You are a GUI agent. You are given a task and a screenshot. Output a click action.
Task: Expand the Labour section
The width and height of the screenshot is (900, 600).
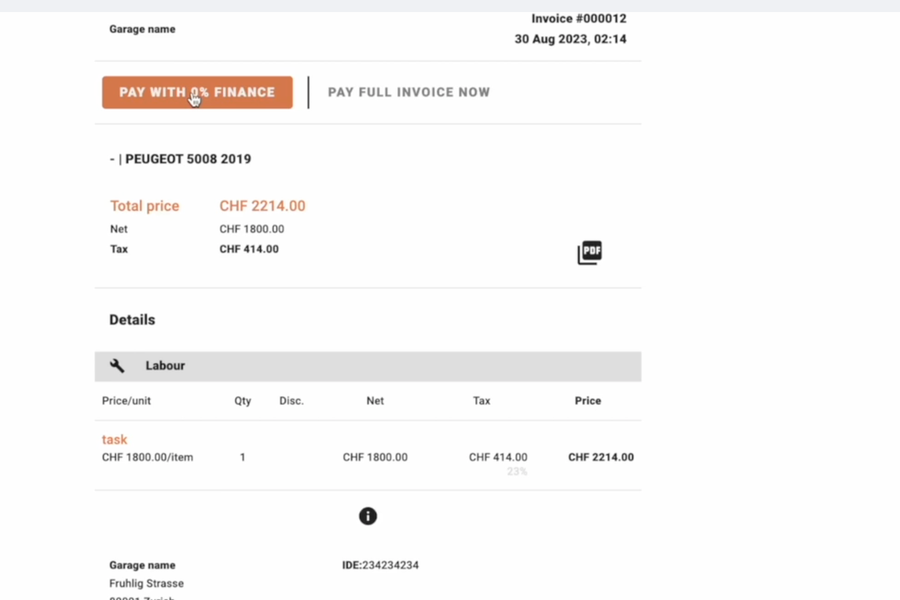point(165,365)
